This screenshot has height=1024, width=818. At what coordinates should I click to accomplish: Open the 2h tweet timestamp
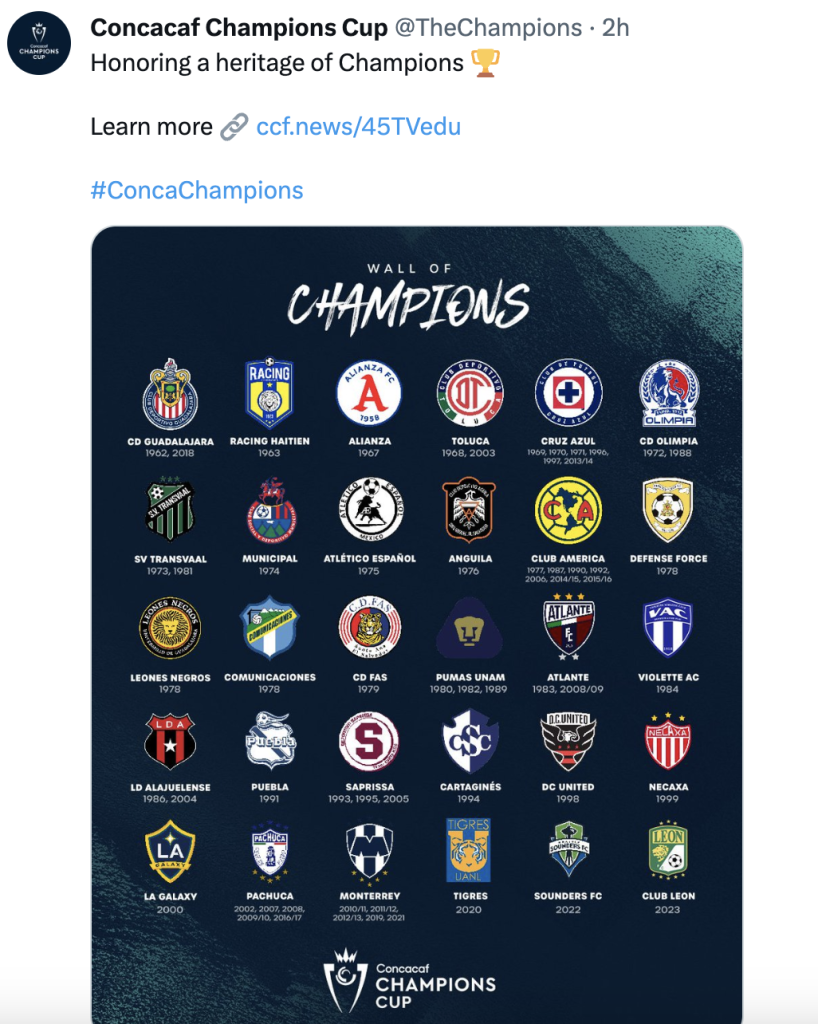pos(615,28)
